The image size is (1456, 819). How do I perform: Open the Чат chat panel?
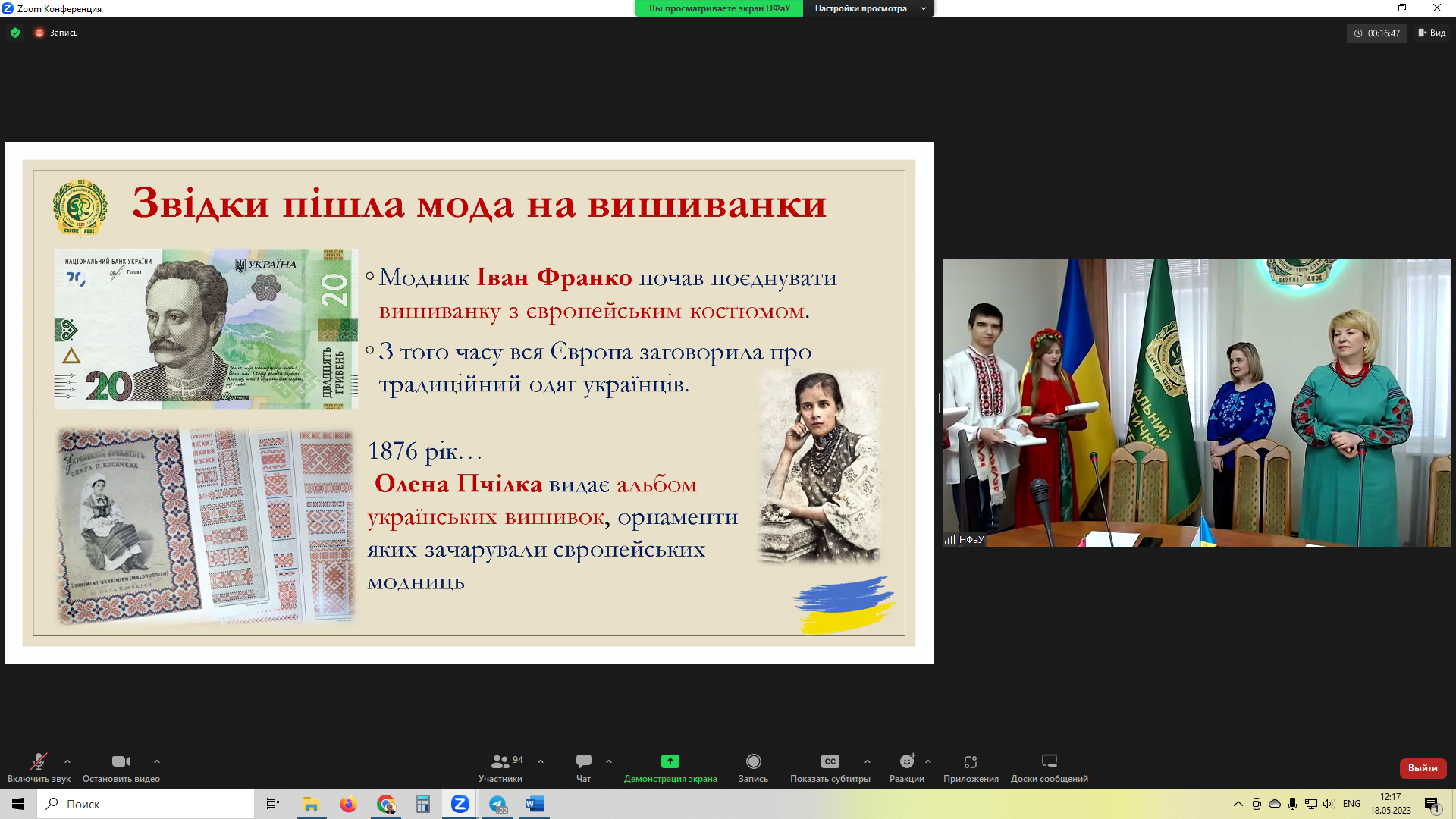click(x=583, y=767)
